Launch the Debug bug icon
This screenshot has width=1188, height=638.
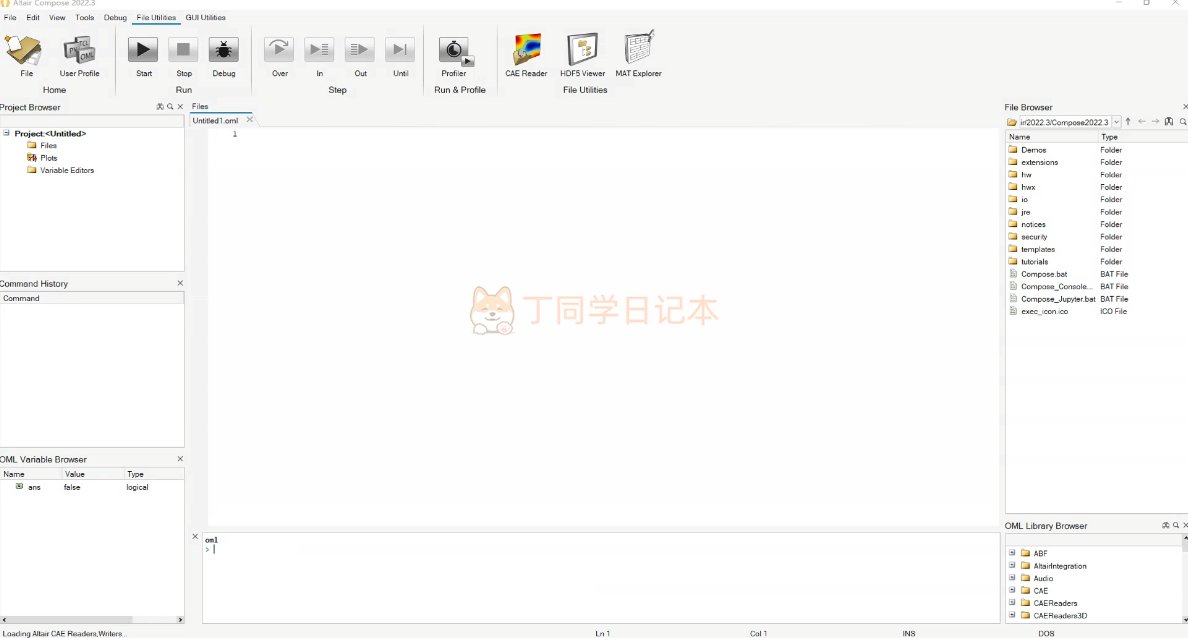tap(223, 50)
